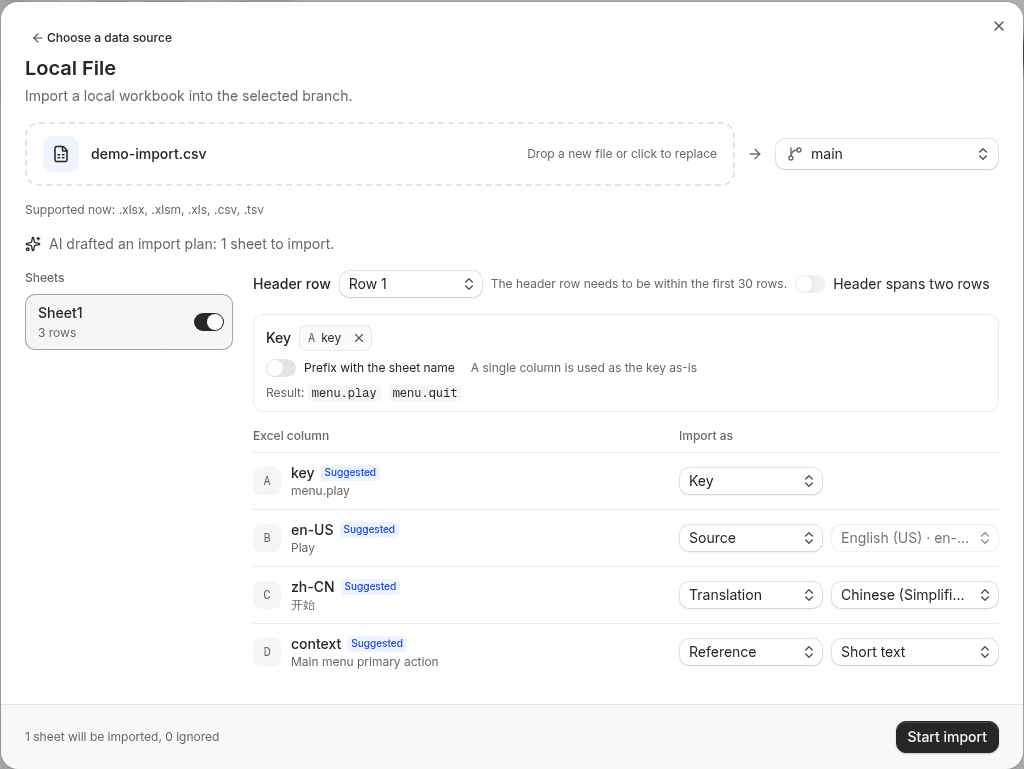Click the zh-CN column name
The height and width of the screenshot is (769, 1024).
pyautogui.click(x=313, y=586)
